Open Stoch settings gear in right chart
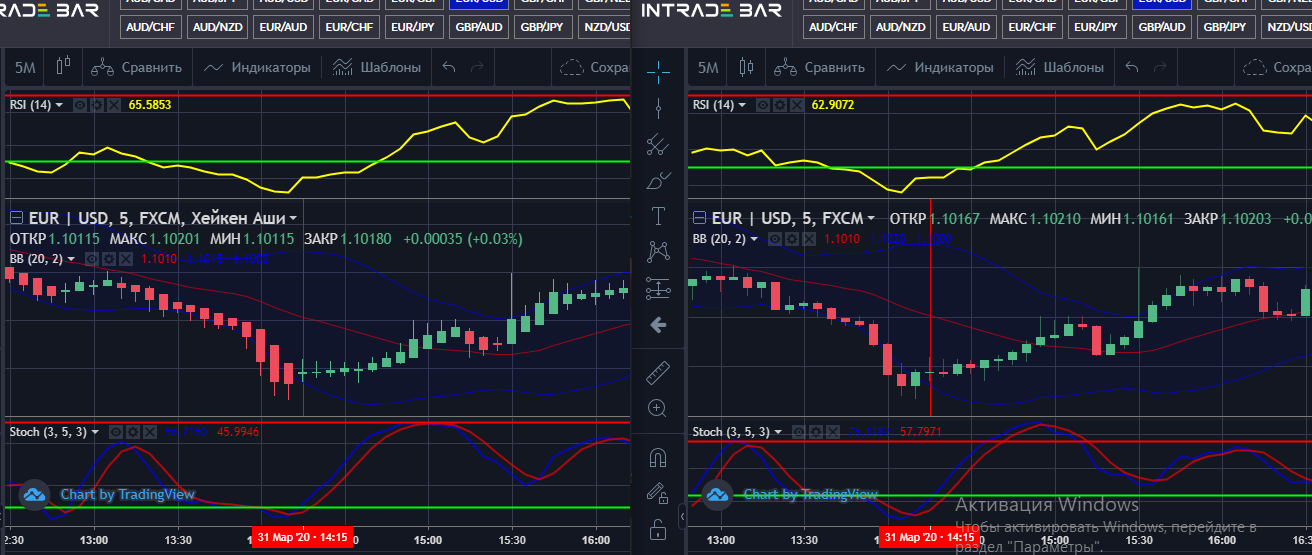Viewport: 1312px width, 555px height. 816,432
